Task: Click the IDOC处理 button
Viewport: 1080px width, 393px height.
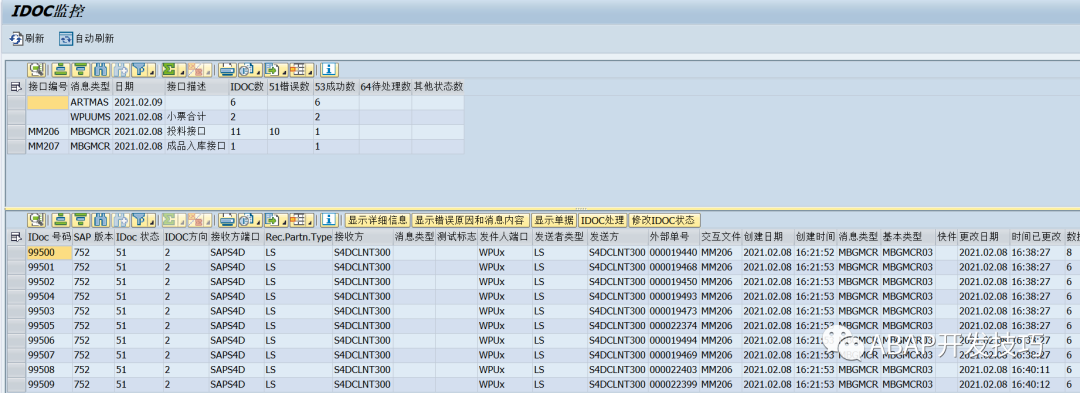Action: click(x=603, y=220)
